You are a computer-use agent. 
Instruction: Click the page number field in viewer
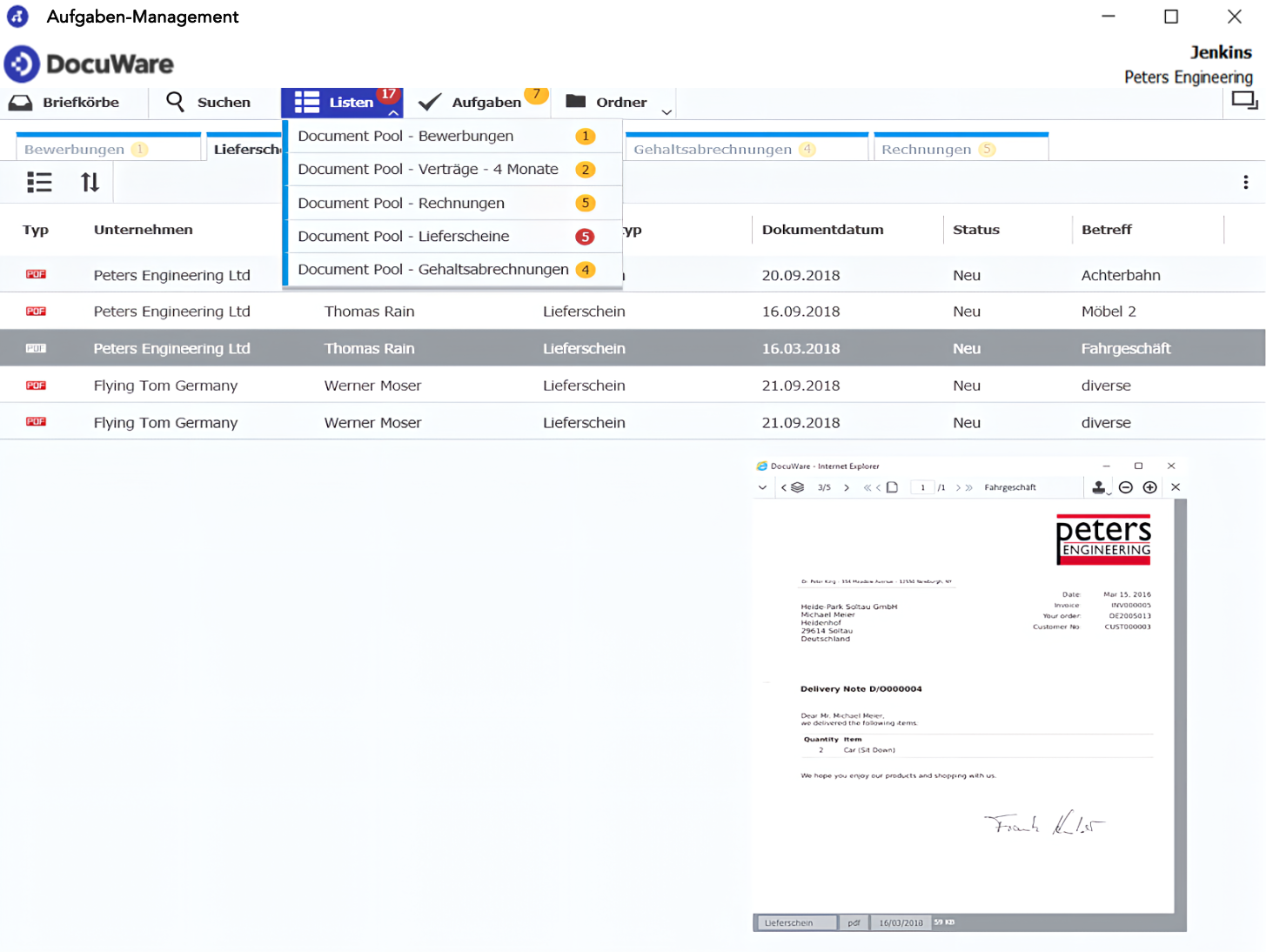[x=922, y=487]
